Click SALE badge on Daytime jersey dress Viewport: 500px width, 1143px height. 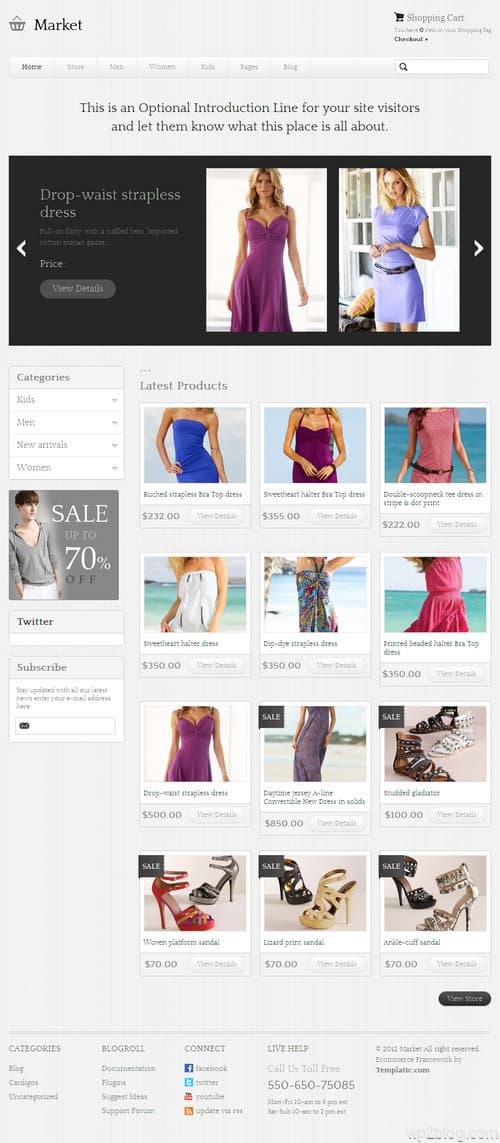[x=271, y=716]
